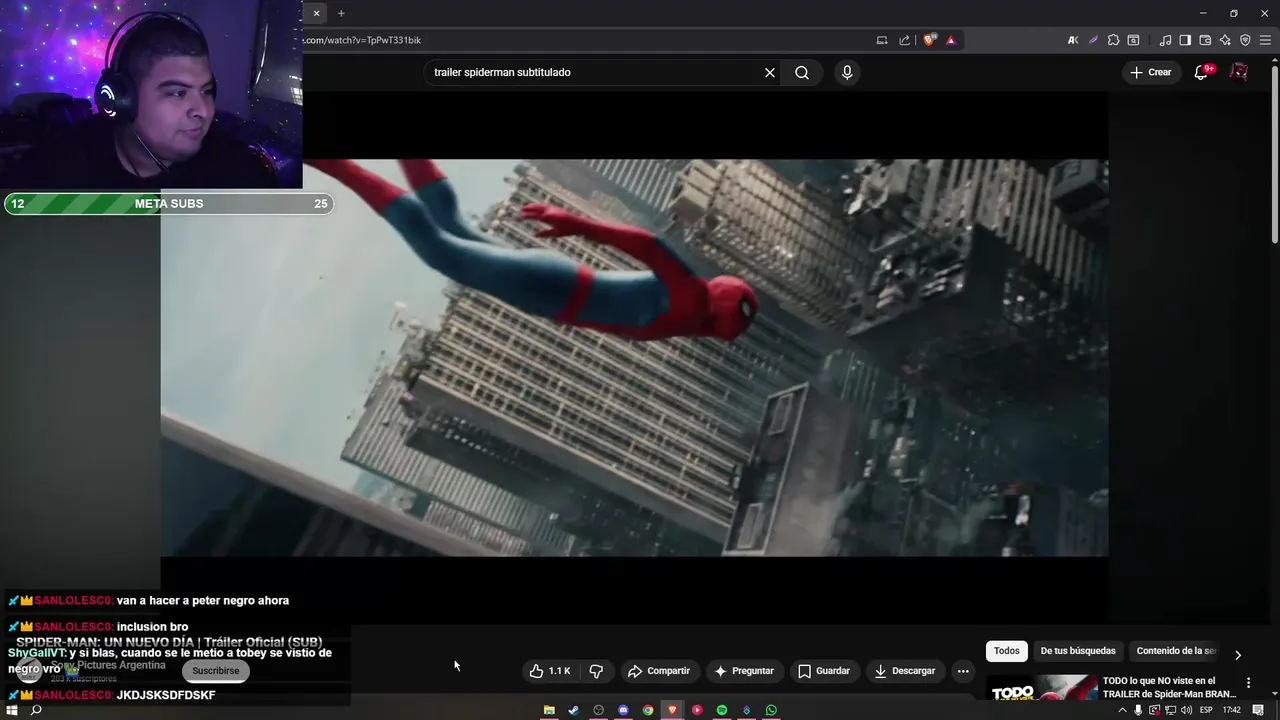Click the Spider-Man video player area

click(x=634, y=357)
